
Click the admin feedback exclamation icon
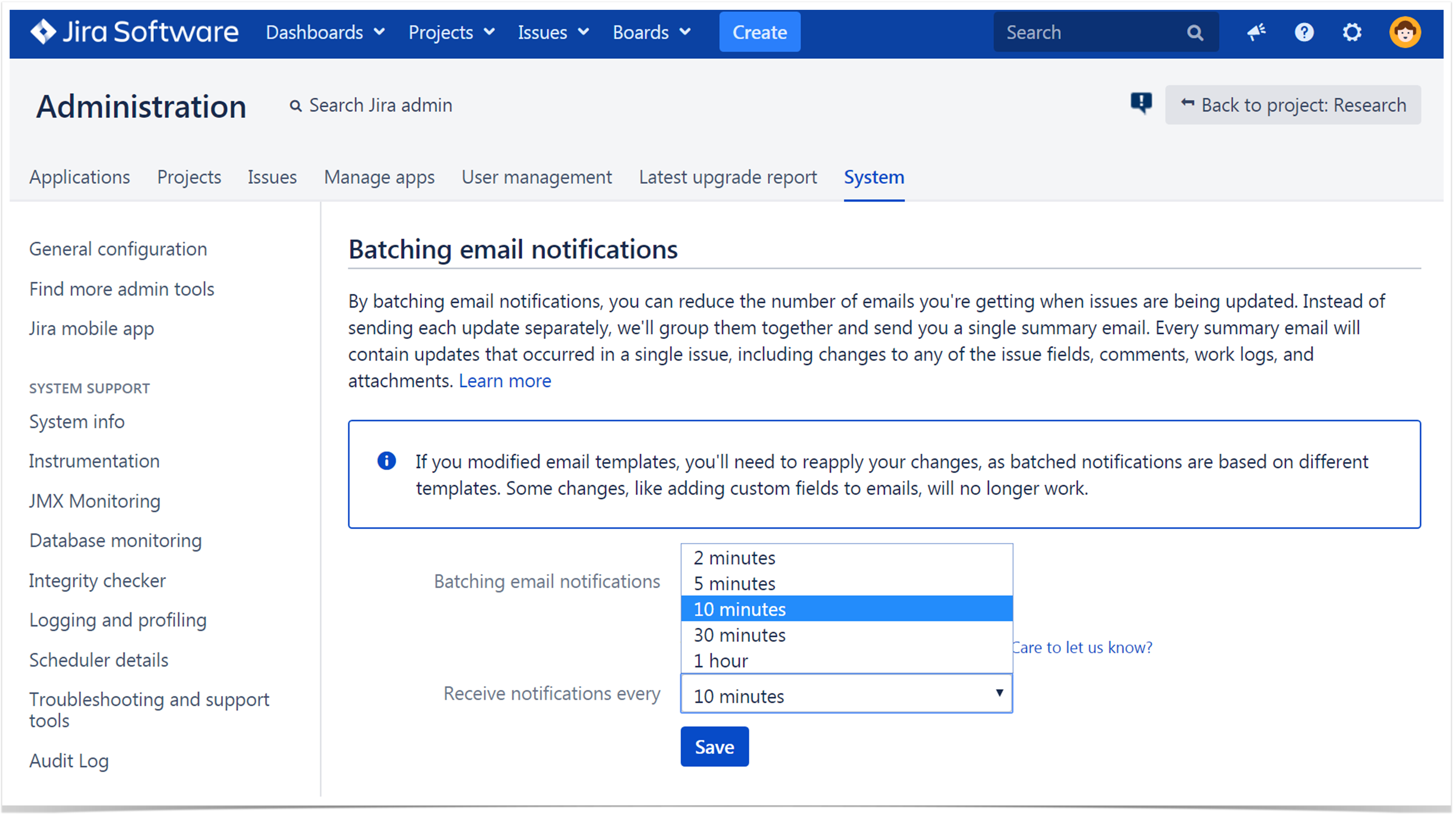(x=1141, y=104)
